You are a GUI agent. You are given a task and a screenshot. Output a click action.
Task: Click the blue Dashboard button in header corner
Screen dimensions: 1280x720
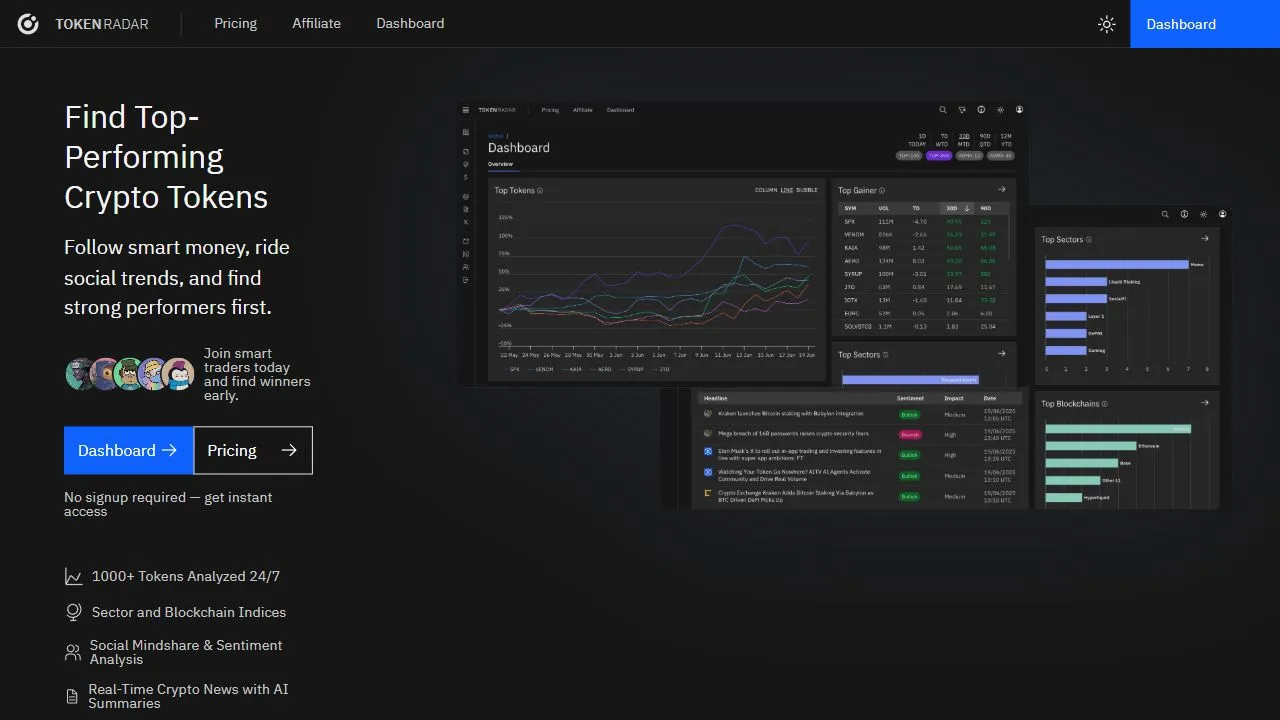pos(1205,24)
